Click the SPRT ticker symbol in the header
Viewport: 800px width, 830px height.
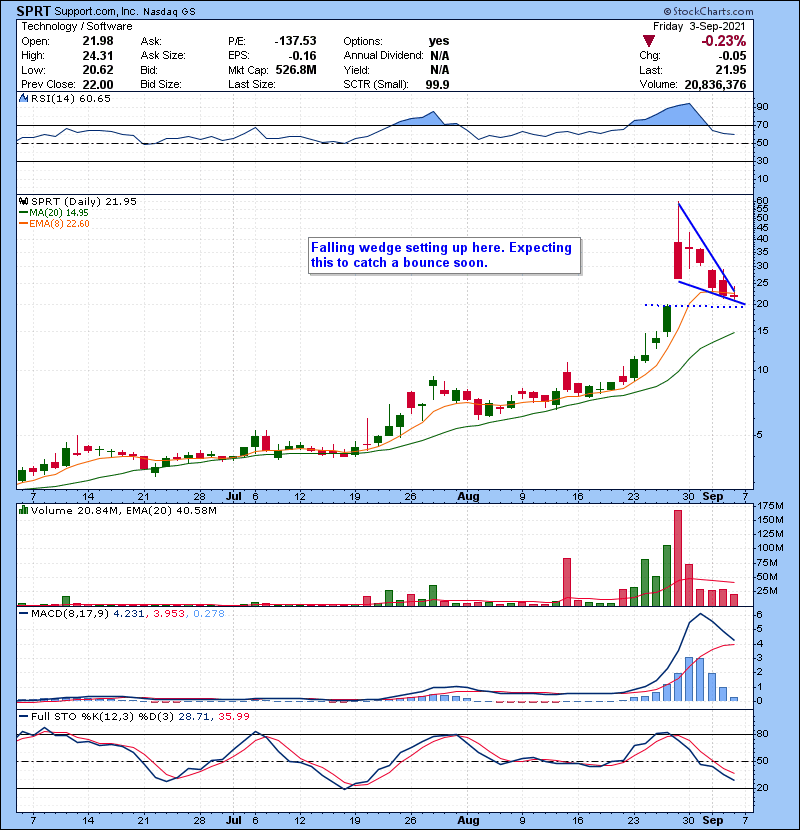coord(33,11)
